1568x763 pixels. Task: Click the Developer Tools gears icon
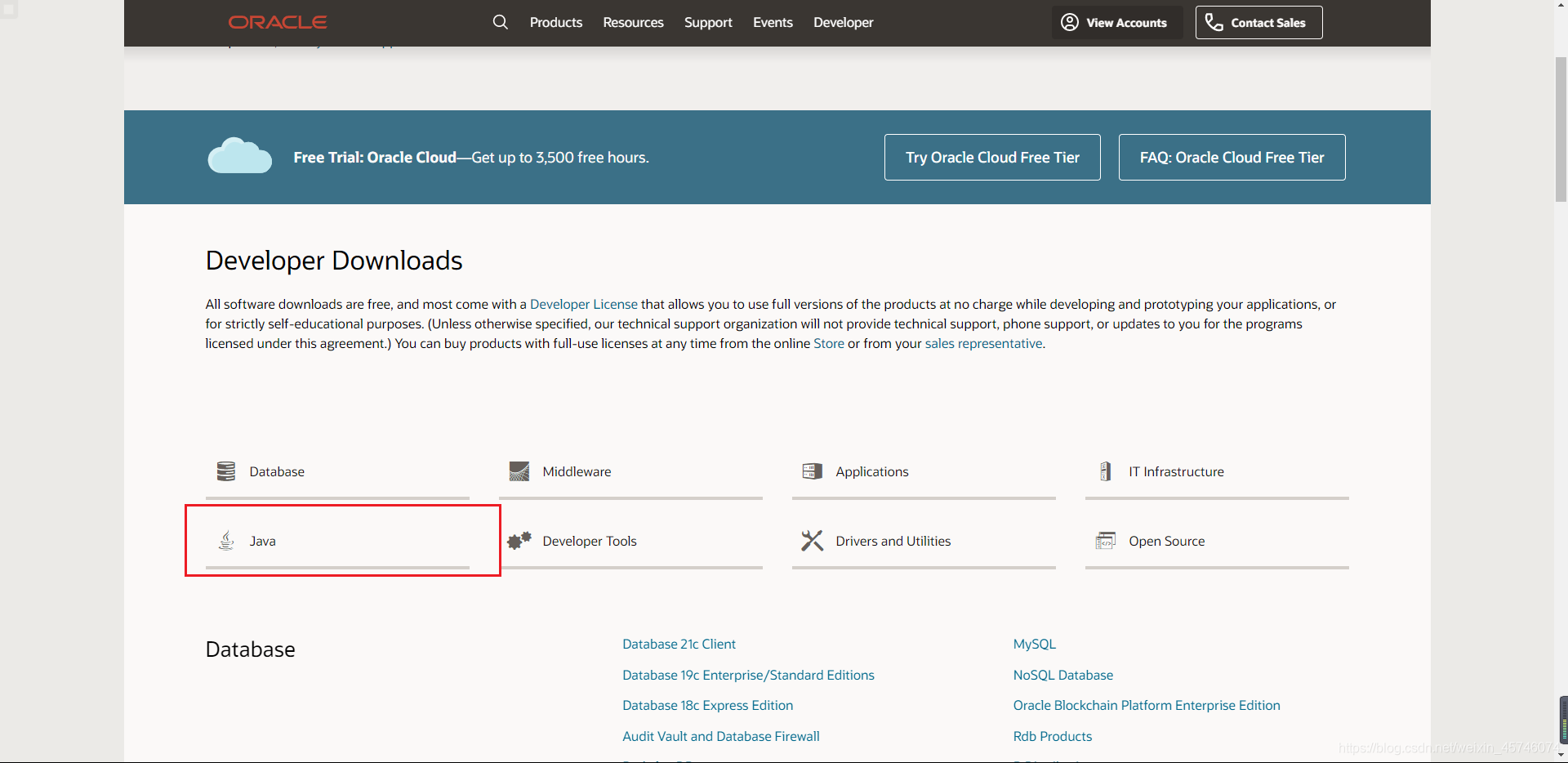click(519, 540)
